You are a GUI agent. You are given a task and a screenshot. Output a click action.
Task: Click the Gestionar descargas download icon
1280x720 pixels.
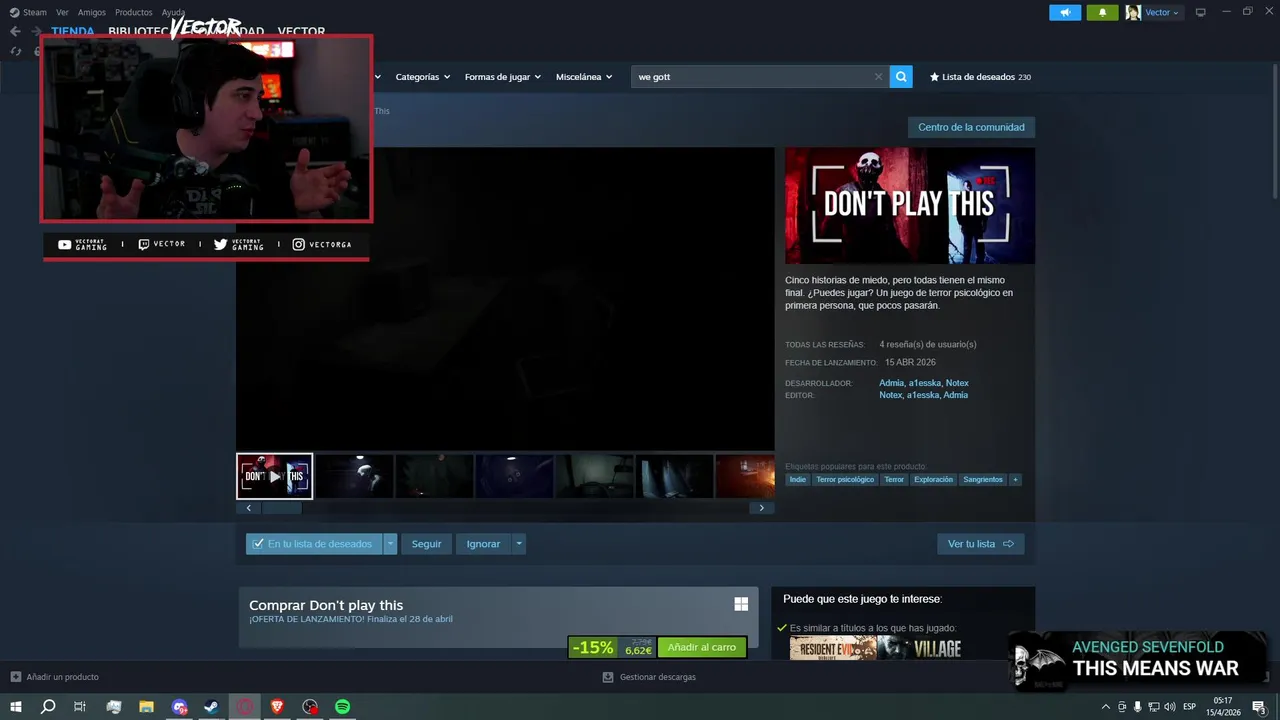(608, 677)
